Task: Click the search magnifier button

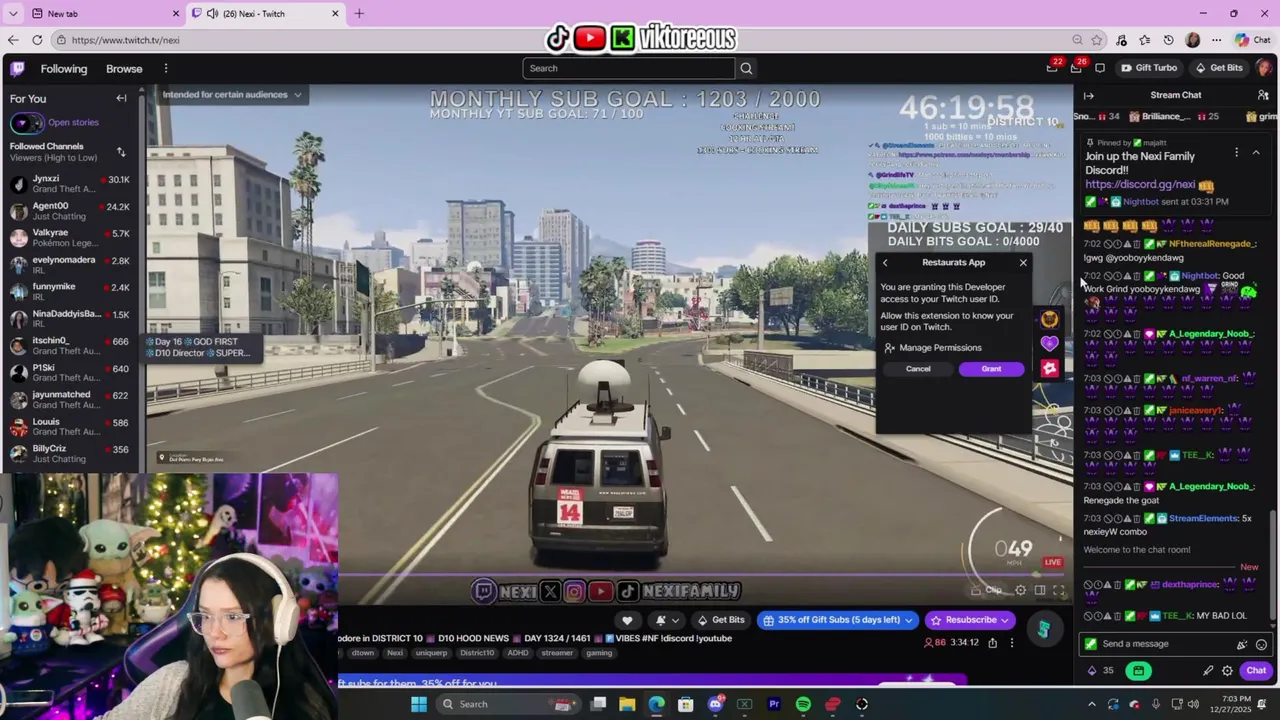Action: 746,68
